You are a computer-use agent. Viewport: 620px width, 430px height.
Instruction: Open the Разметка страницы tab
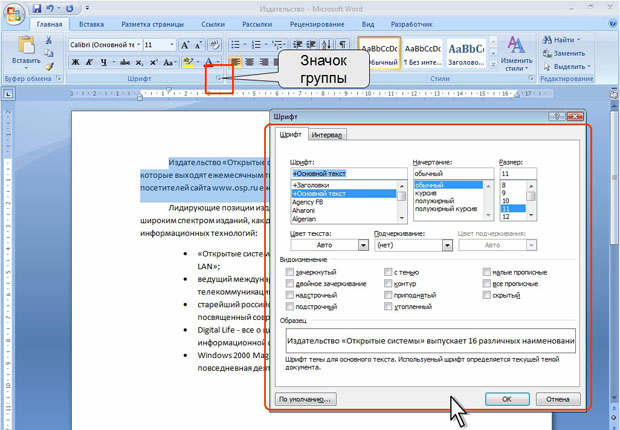[x=153, y=24]
